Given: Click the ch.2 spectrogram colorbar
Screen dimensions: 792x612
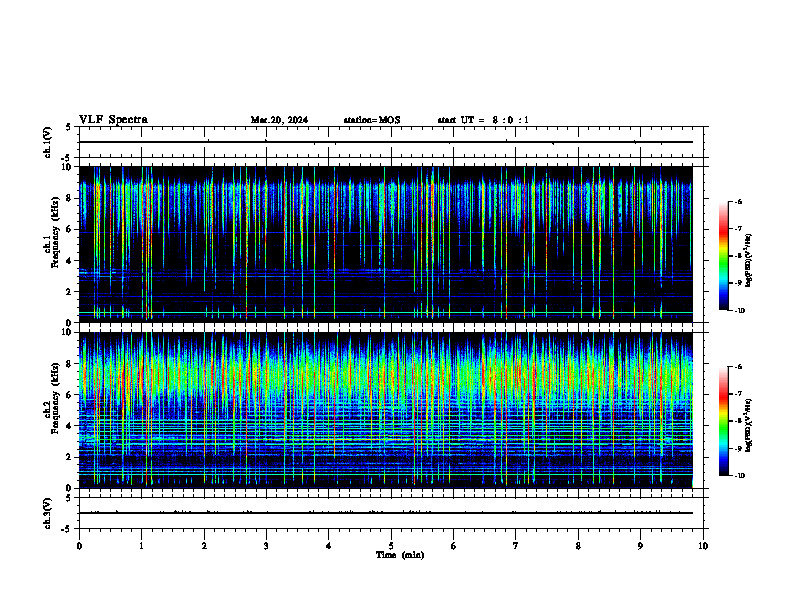Looking at the screenshot, I should pyautogui.click(x=723, y=421).
